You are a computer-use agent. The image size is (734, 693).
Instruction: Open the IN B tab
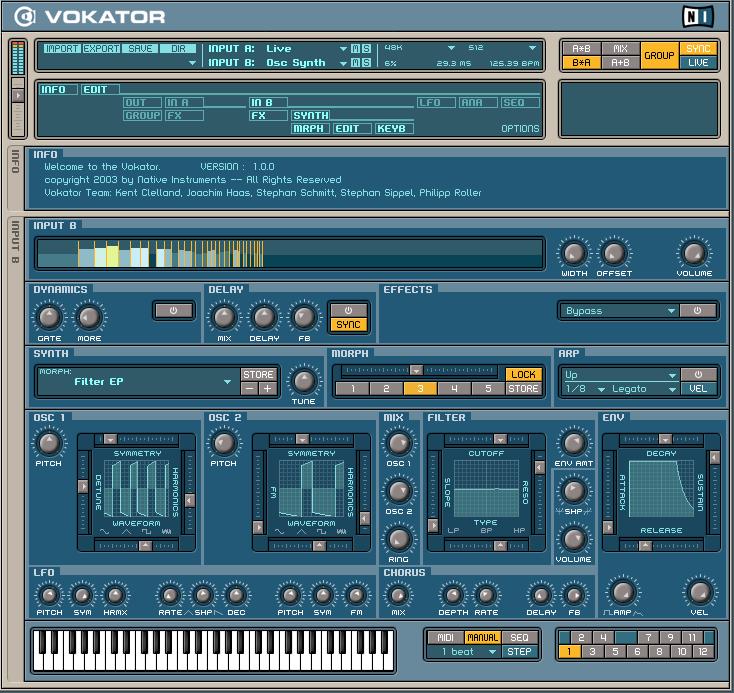(268, 103)
